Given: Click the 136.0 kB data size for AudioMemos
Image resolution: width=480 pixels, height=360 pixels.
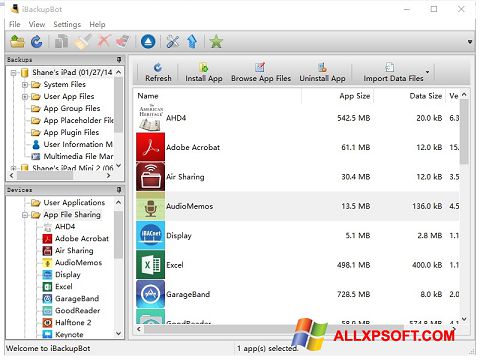Looking at the screenshot, I should pyautogui.click(x=427, y=206).
